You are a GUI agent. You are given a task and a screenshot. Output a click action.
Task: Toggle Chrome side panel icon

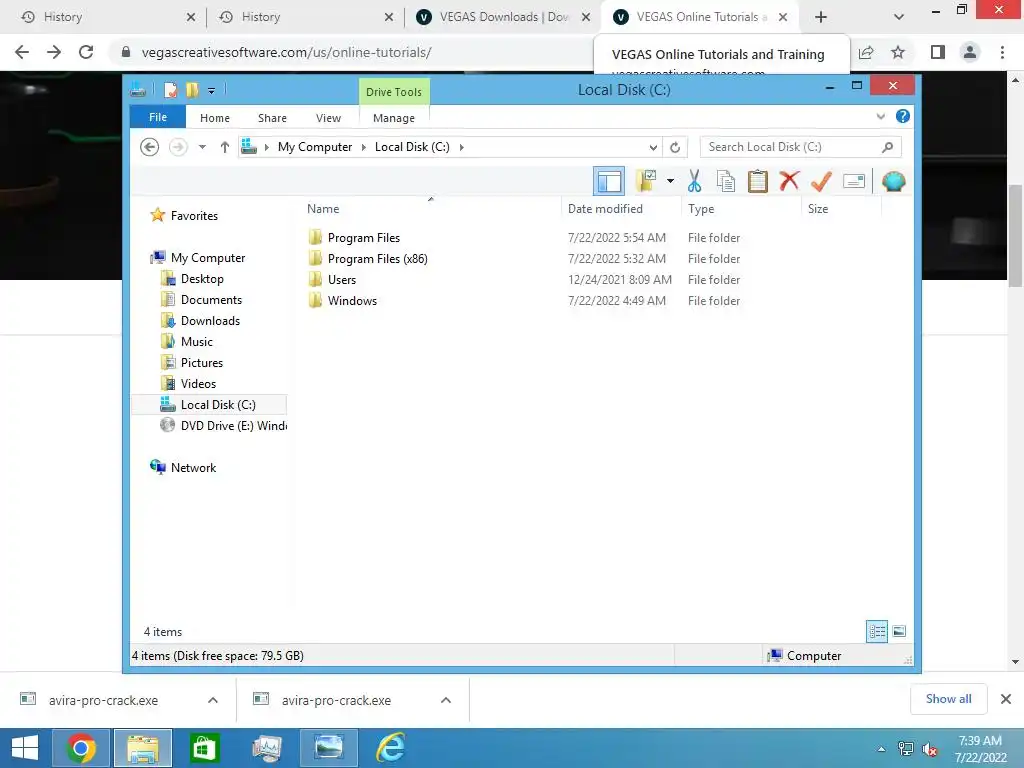point(938,52)
